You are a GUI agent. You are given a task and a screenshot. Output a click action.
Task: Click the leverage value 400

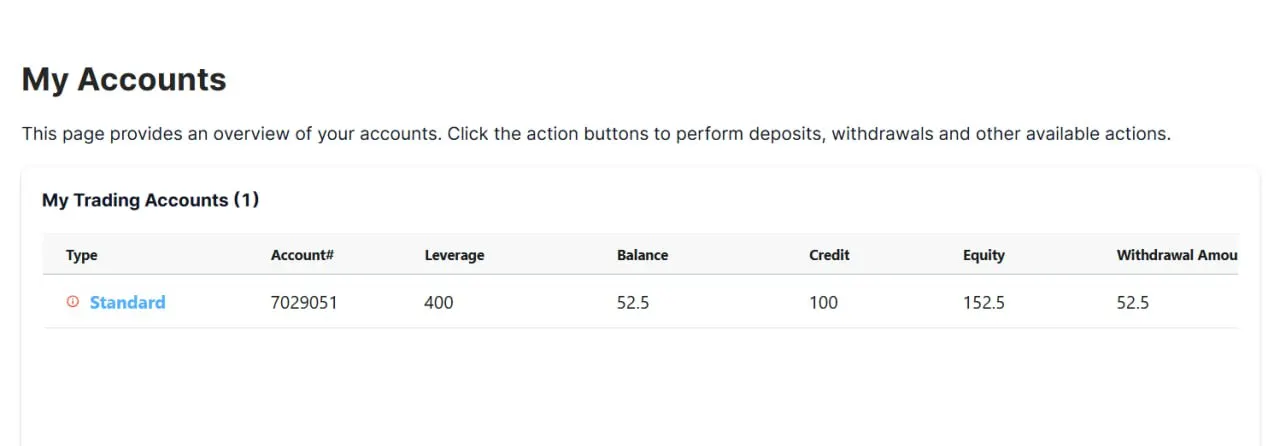pyautogui.click(x=439, y=302)
